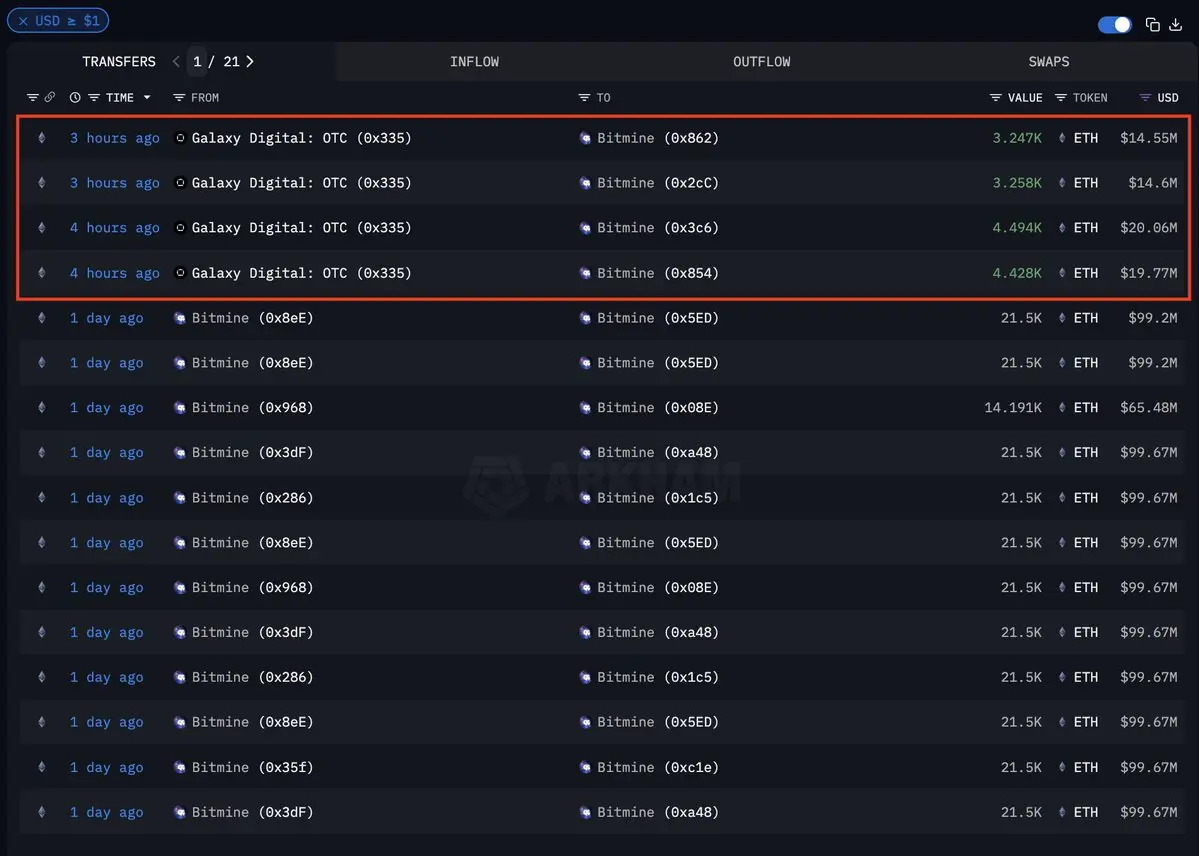
Task: Go to next transfers page
Action: pos(250,61)
